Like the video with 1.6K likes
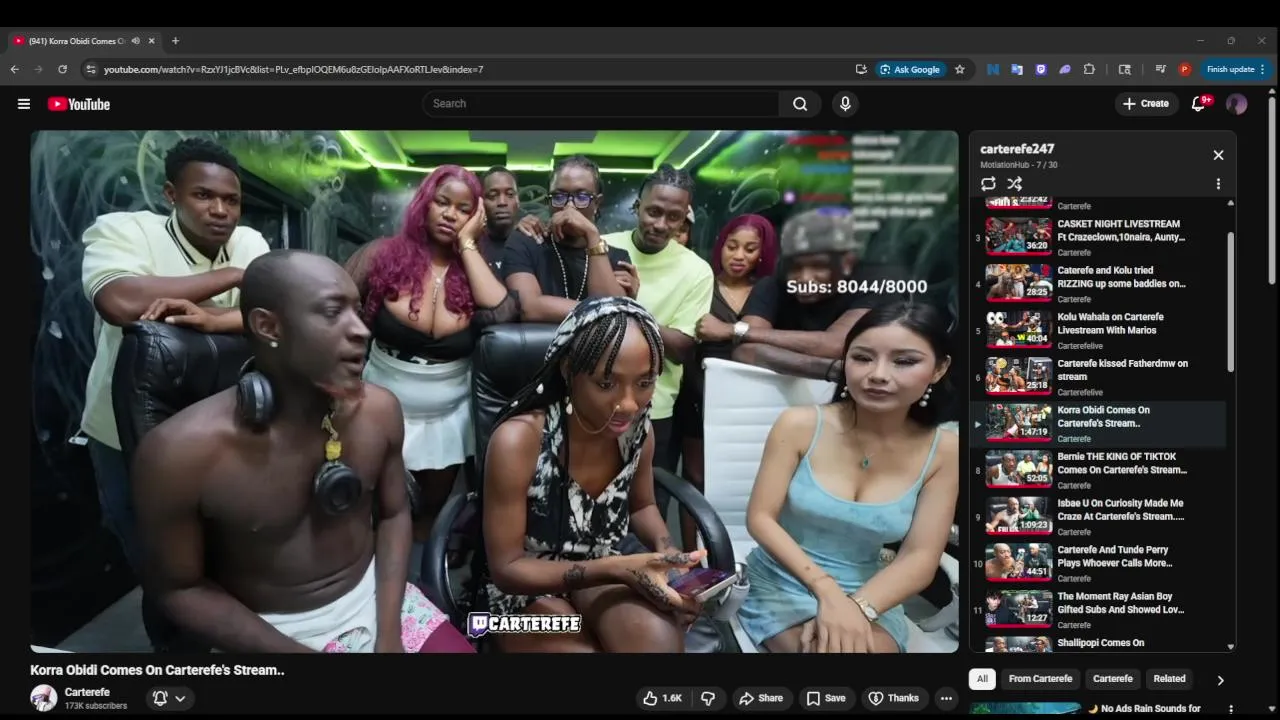Viewport: 1280px width, 720px height. [x=661, y=698]
